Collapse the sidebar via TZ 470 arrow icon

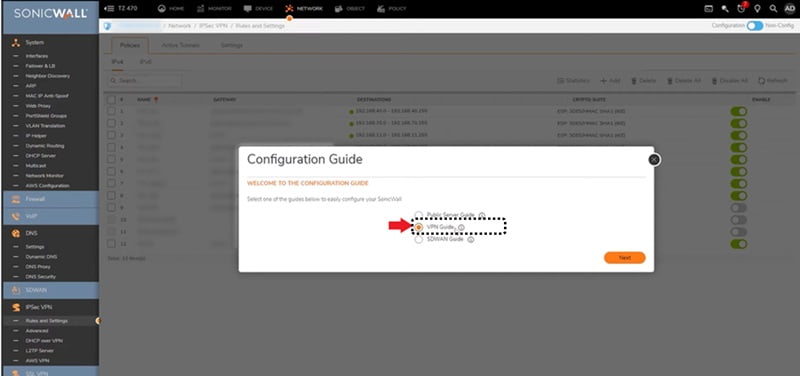click(108, 8)
